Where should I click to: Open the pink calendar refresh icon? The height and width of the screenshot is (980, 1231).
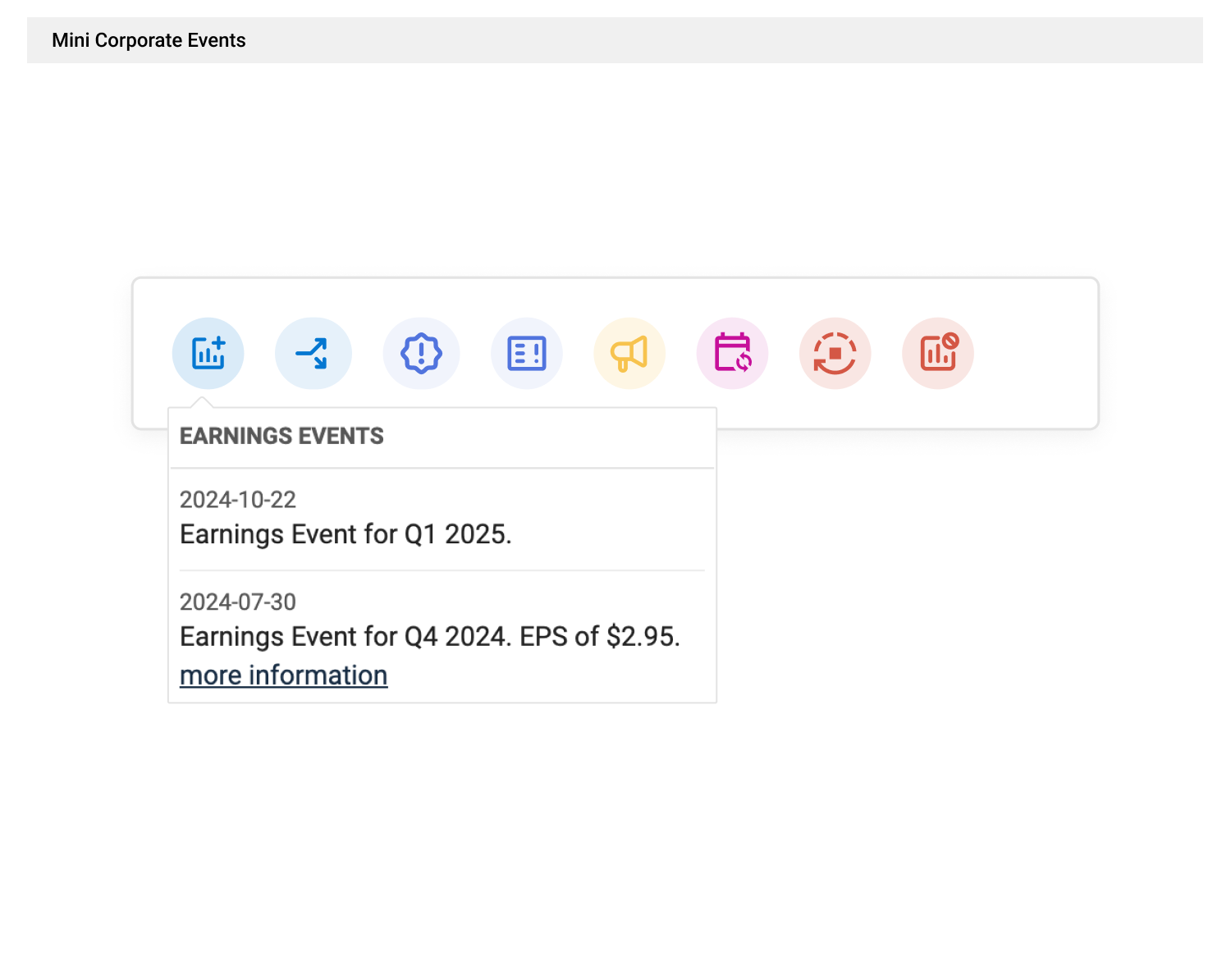(x=732, y=353)
